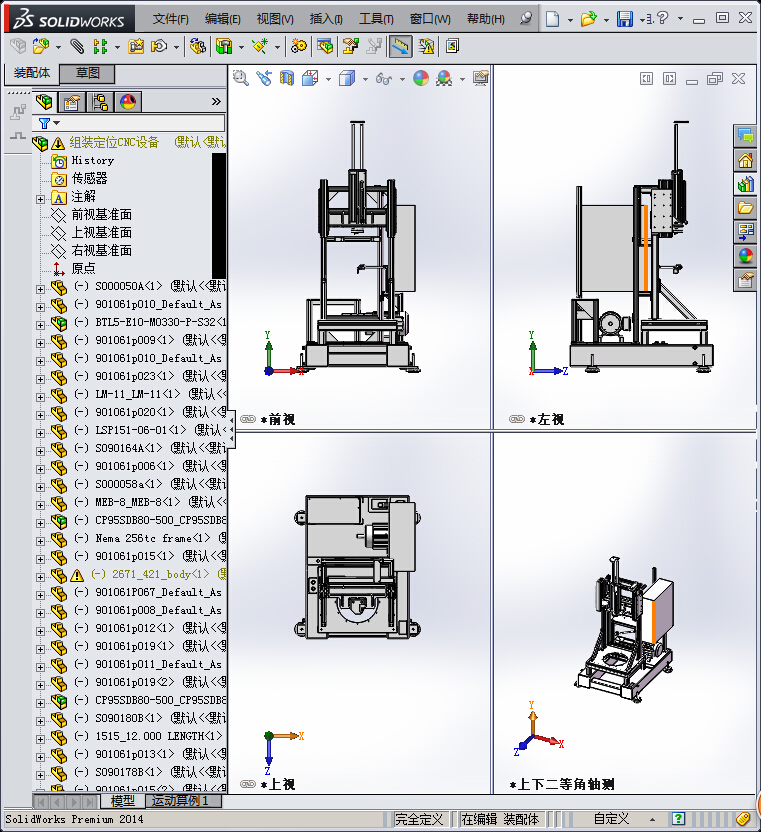
Task: Open the Appearances task pane color ball
Action: click(745, 256)
